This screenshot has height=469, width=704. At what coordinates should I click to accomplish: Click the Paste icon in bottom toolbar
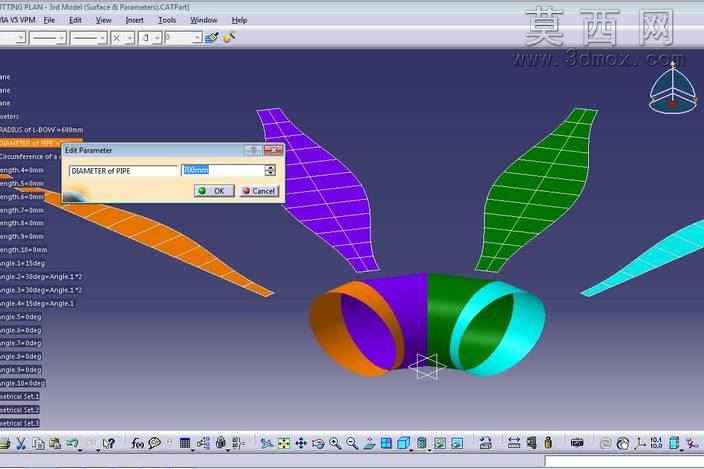[x=55, y=443]
